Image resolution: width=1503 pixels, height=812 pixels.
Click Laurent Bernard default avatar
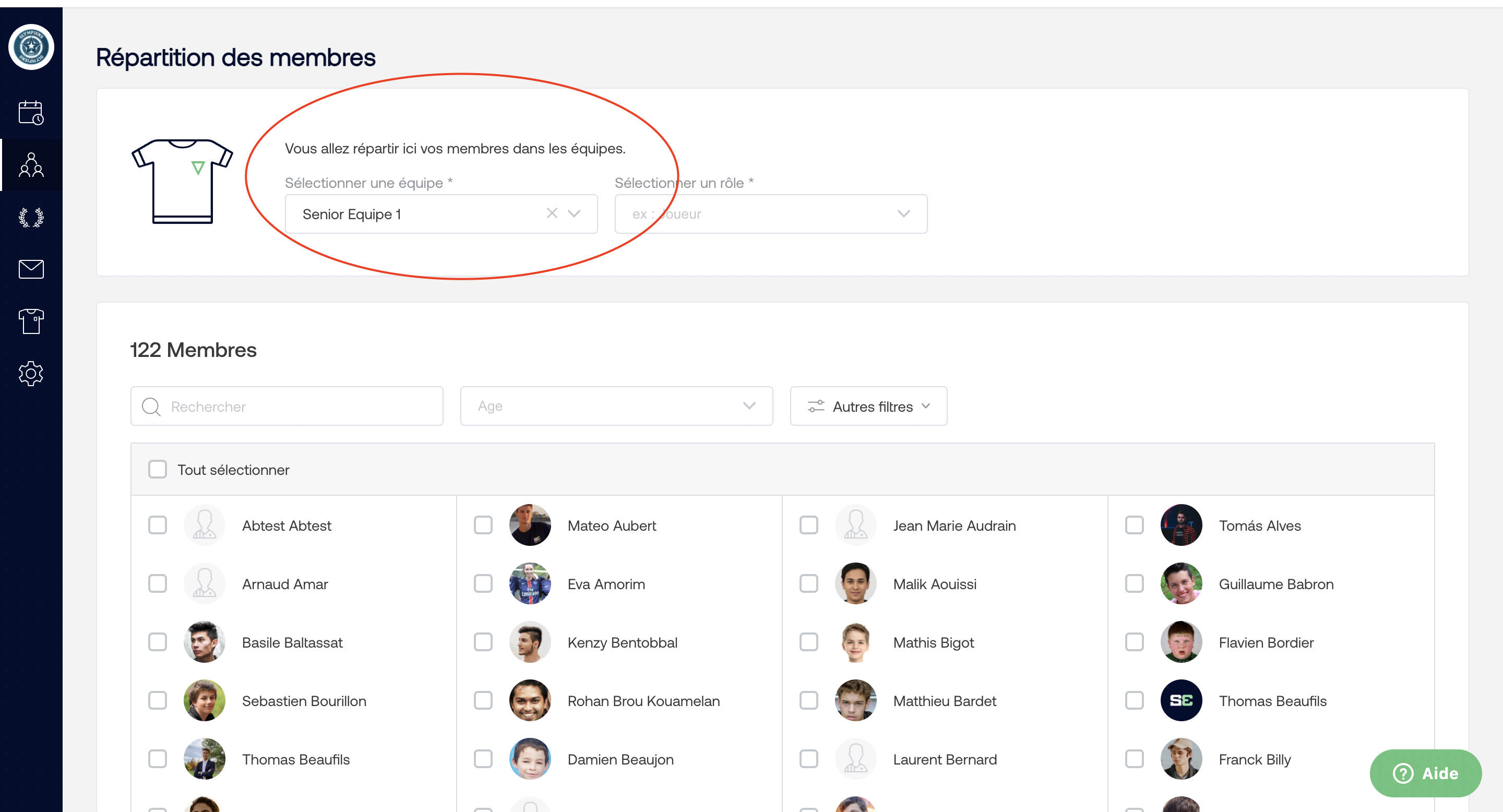click(x=856, y=758)
